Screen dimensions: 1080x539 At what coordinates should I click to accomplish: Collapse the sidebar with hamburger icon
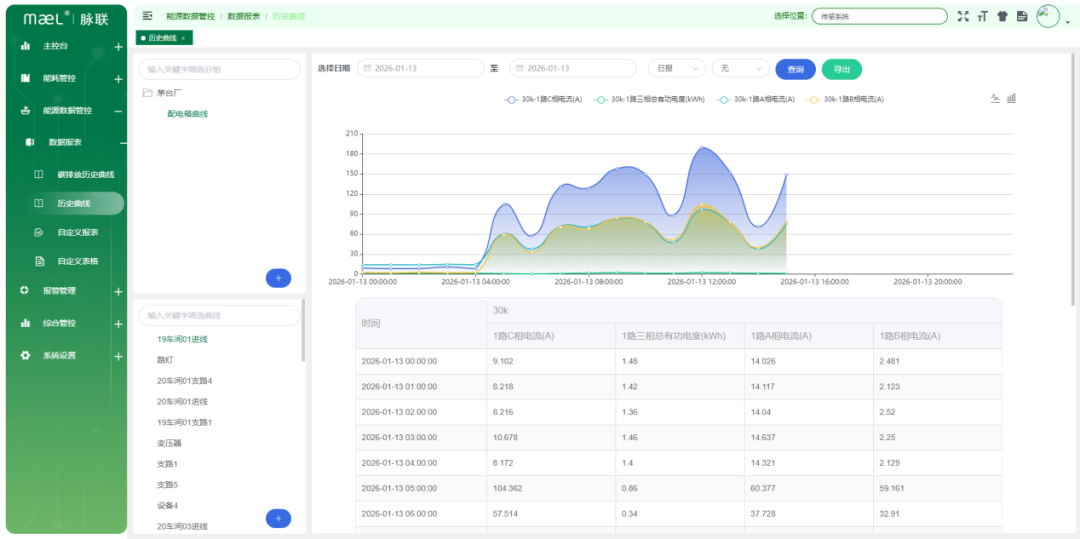[x=147, y=16]
